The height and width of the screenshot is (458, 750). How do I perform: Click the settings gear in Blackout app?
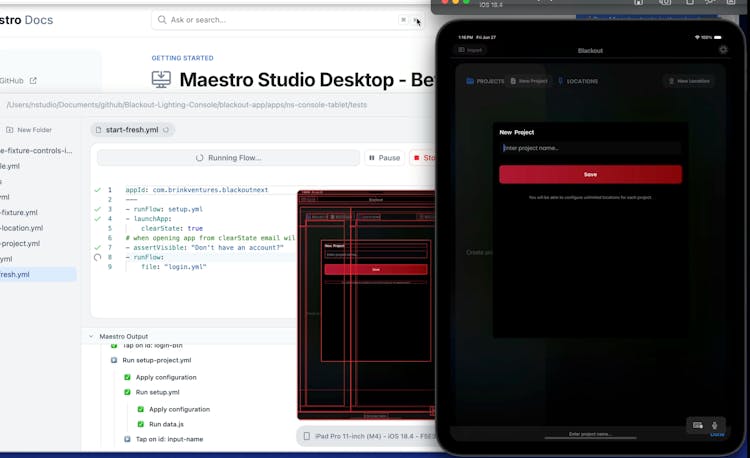[723, 49]
